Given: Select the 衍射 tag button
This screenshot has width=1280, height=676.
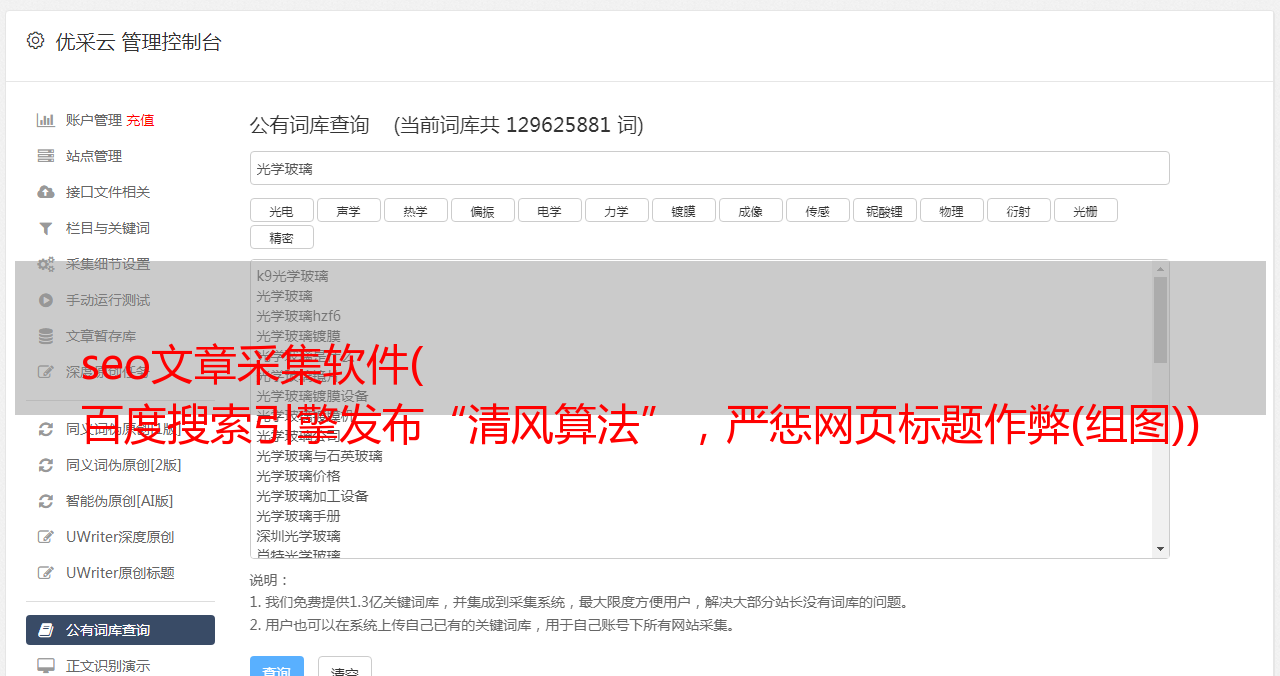Looking at the screenshot, I should 1018,210.
